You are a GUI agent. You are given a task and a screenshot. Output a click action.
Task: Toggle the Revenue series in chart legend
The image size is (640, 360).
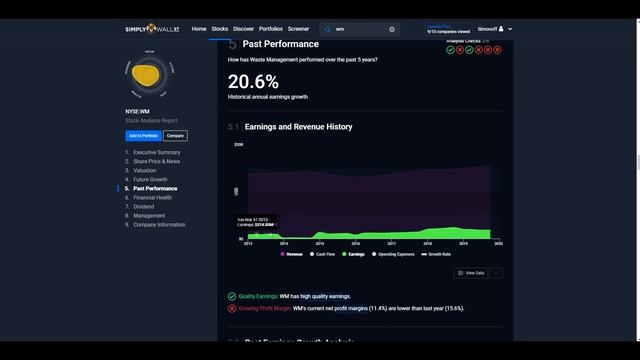[x=291, y=254]
